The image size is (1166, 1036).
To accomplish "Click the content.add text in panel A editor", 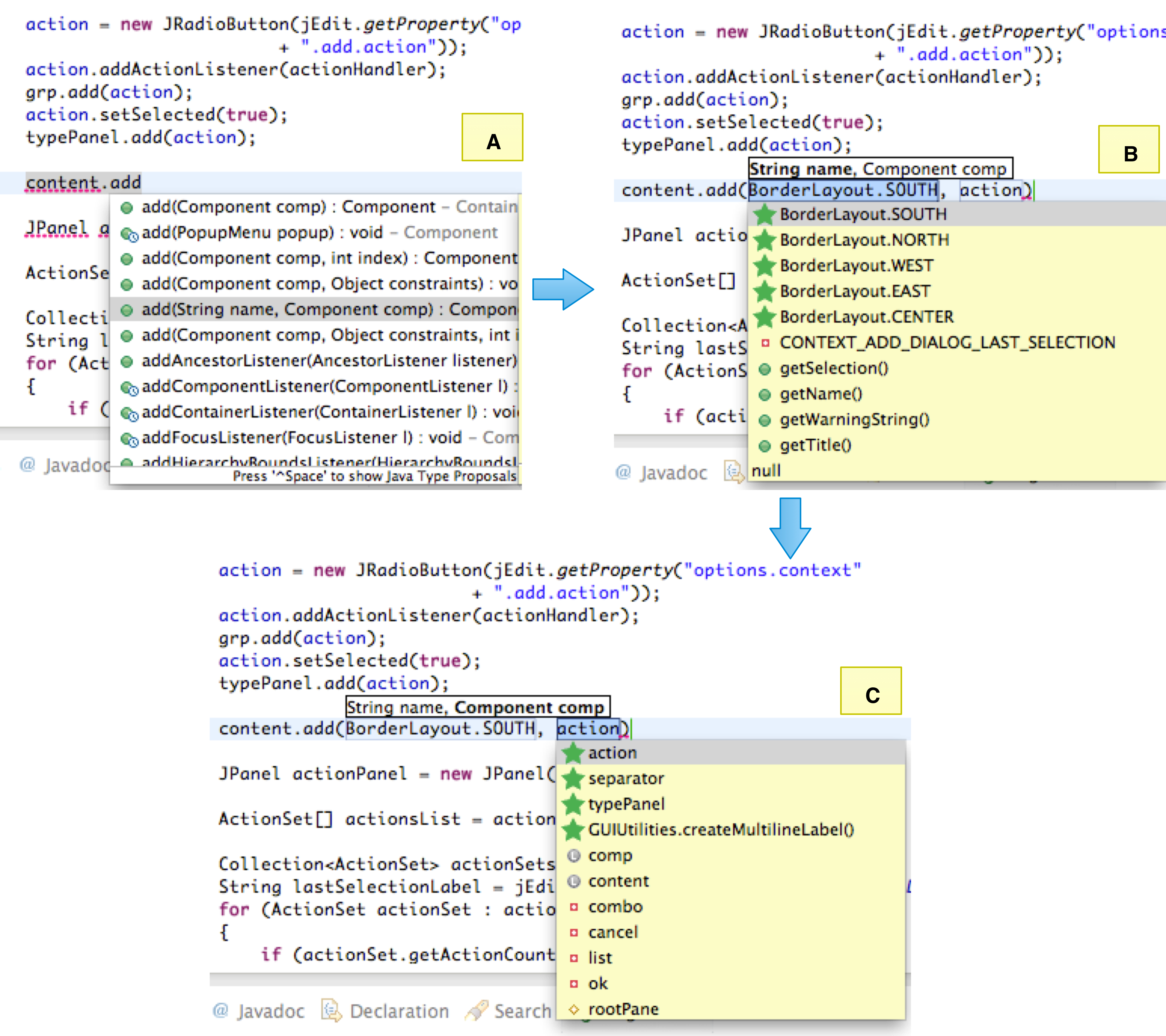I will 83,183.
